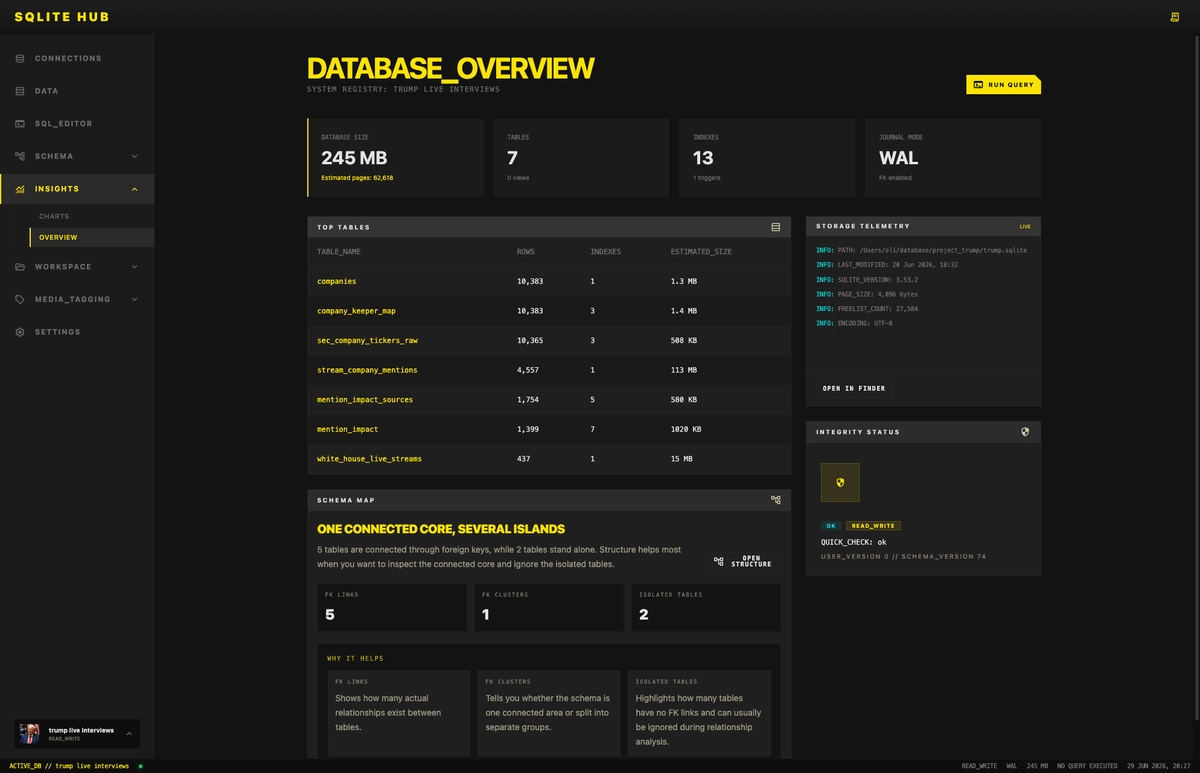Click the Run Query button
This screenshot has width=1200, height=773.
click(x=1003, y=85)
